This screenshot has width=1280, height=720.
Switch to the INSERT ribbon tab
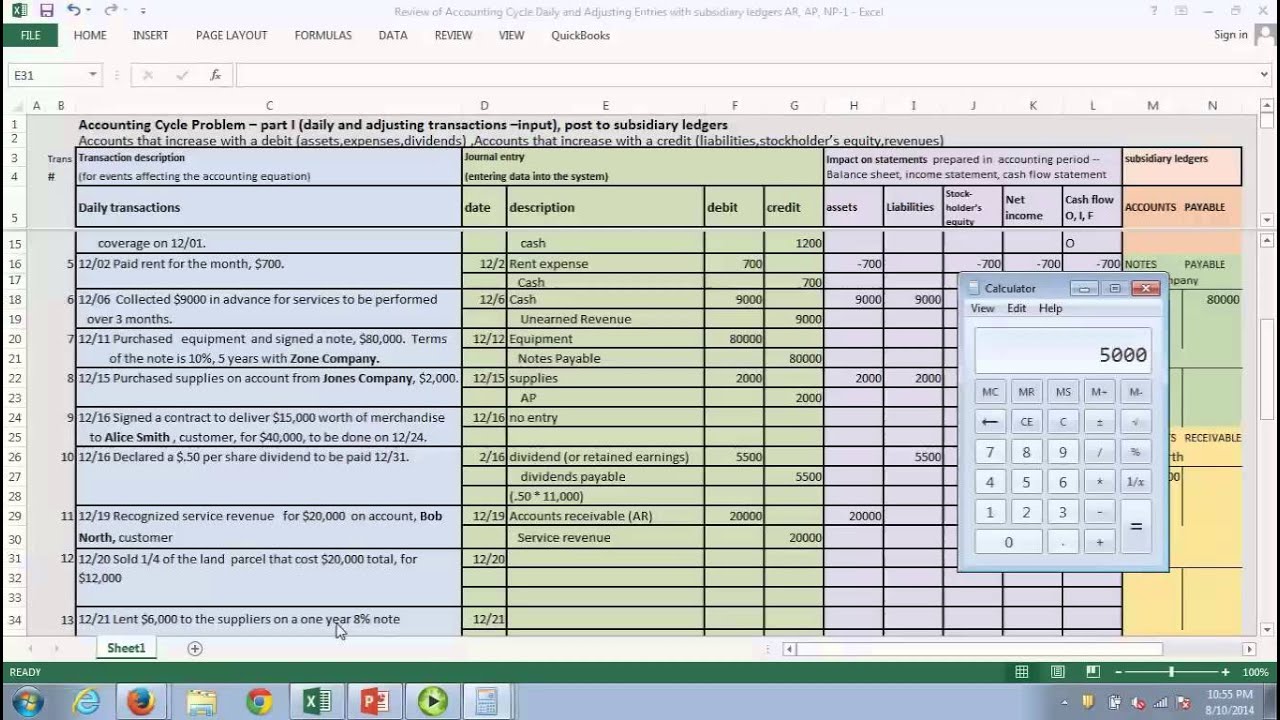click(150, 35)
